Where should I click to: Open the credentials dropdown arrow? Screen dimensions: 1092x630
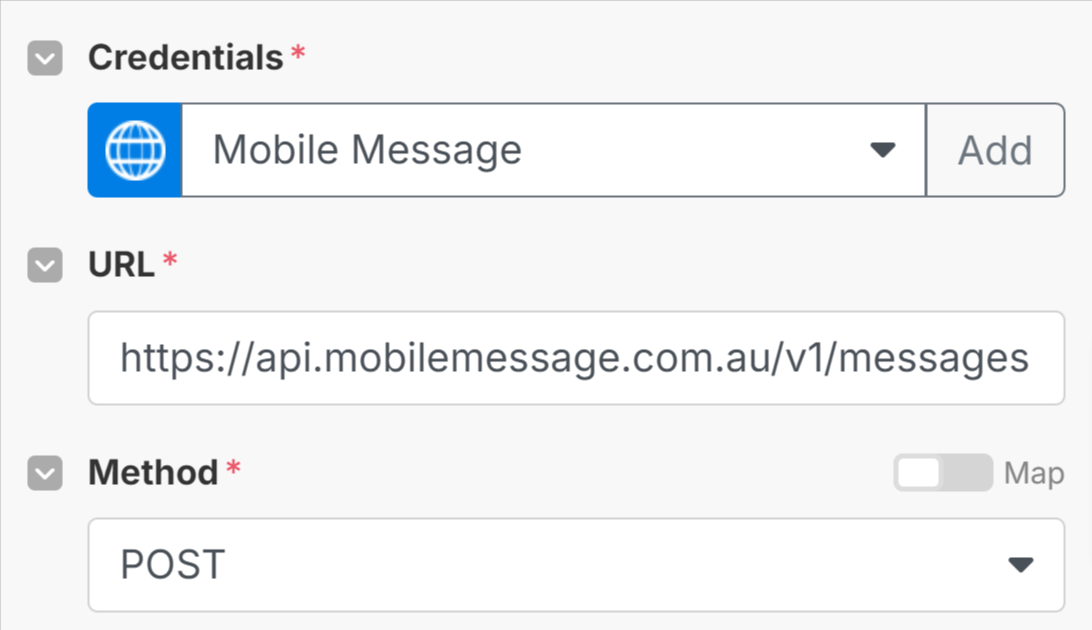point(882,150)
